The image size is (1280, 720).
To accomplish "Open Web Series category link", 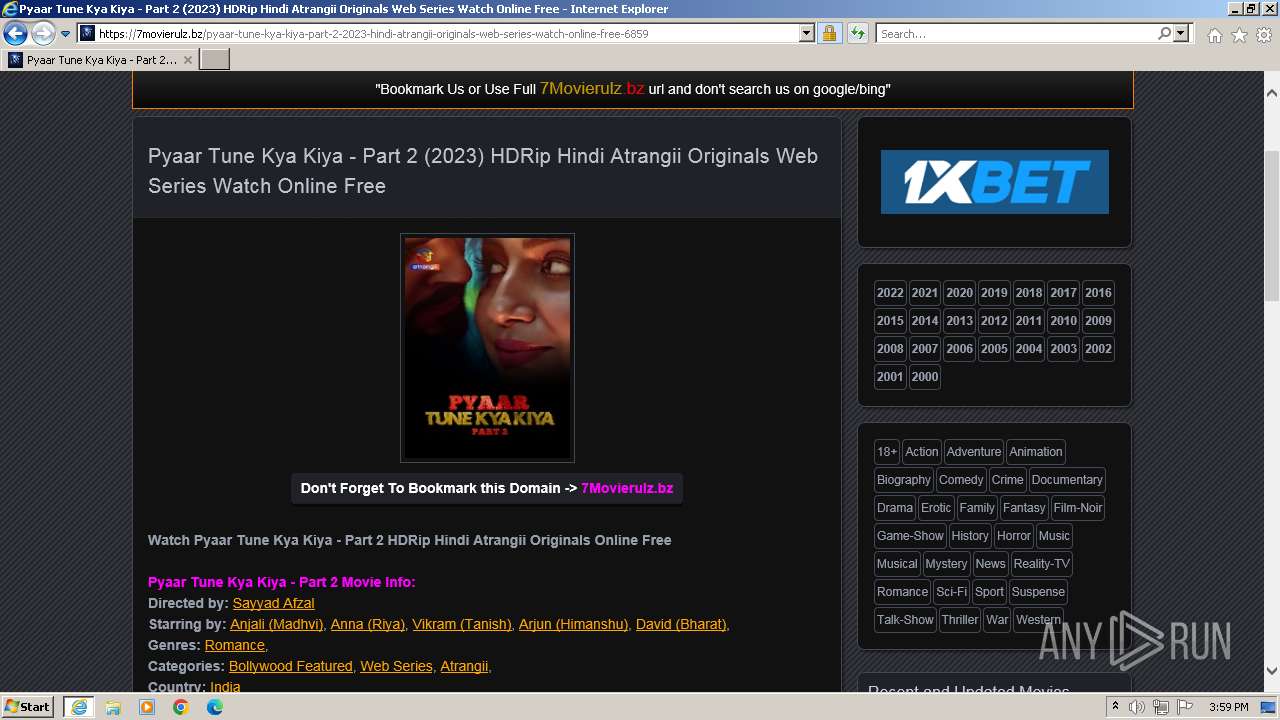I will click(x=396, y=666).
